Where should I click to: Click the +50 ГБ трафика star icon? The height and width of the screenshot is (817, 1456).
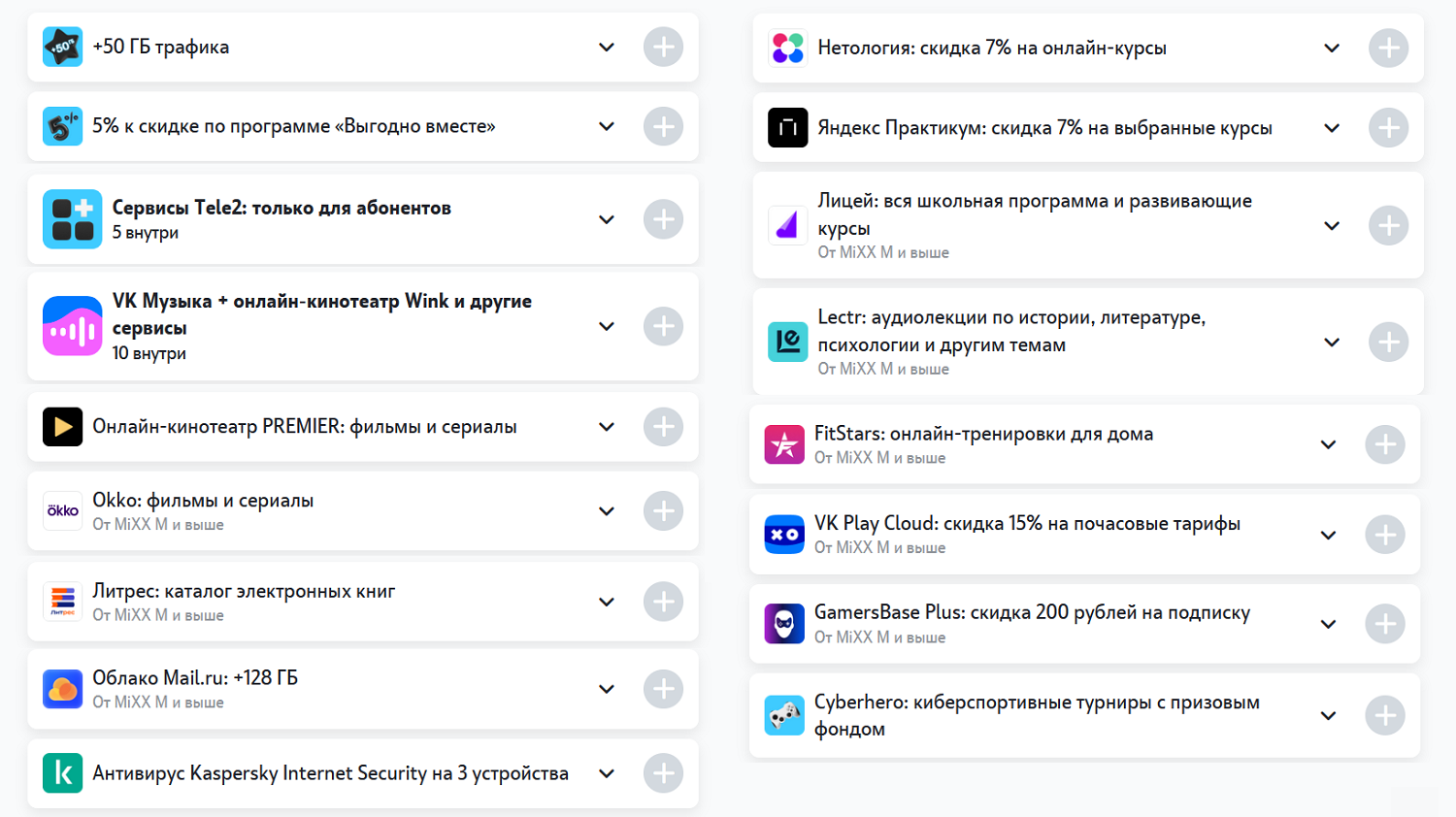point(62,47)
